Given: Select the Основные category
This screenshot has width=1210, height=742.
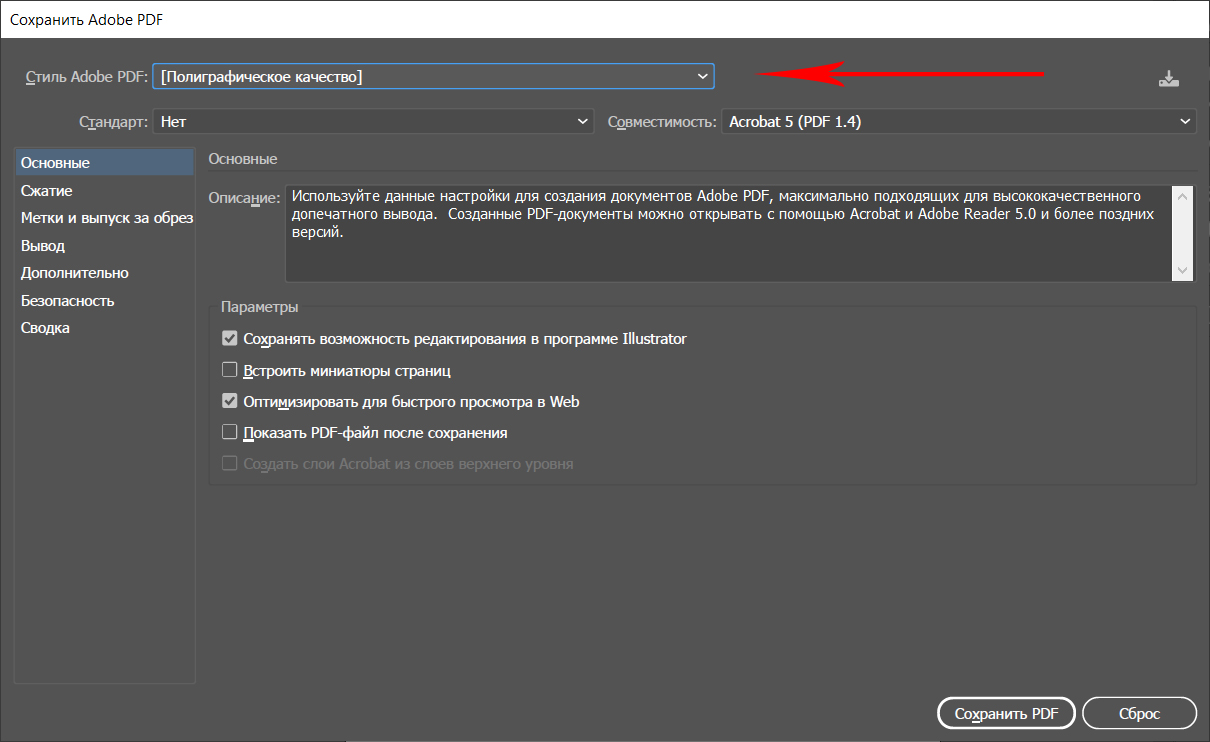Looking at the screenshot, I should click(104, 162).
